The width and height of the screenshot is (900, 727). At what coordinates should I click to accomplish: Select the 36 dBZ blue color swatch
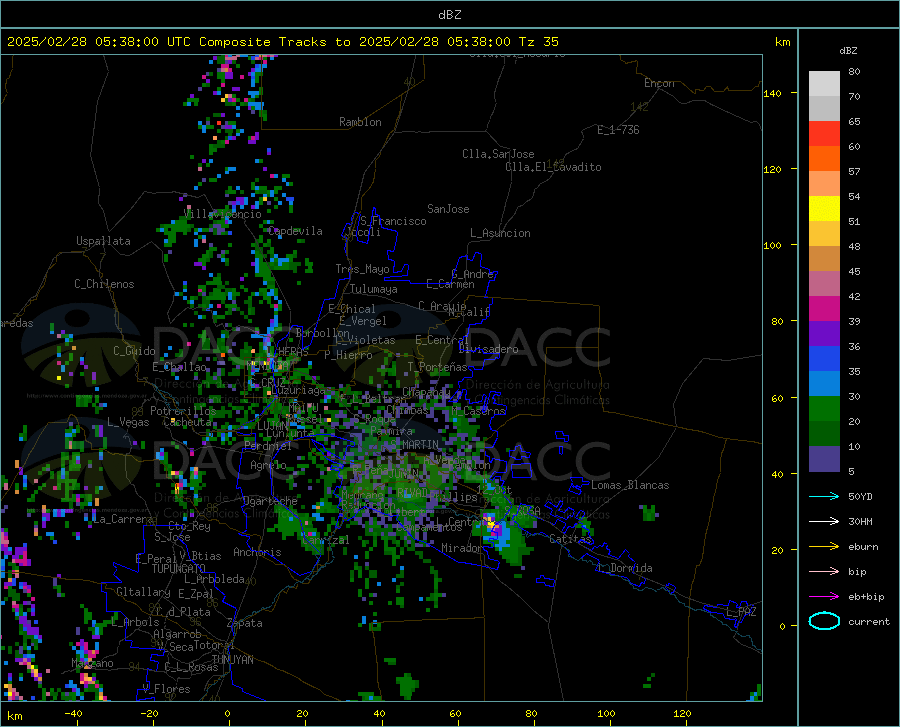[x=824, y=359]
